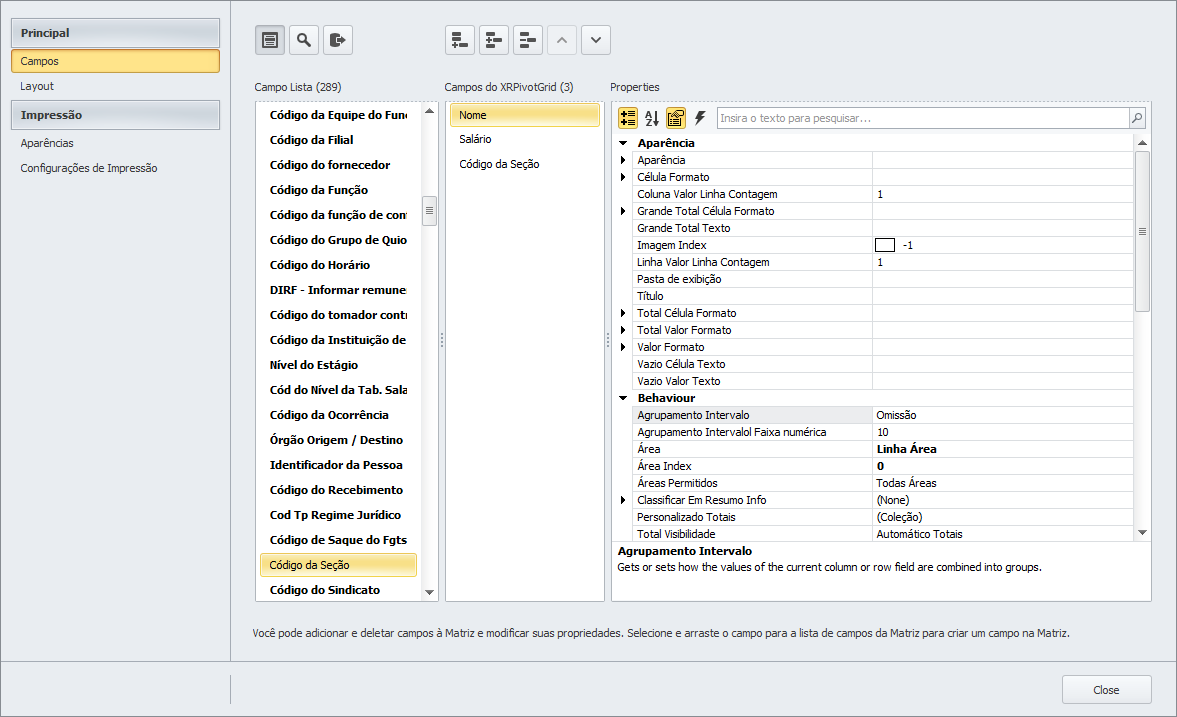Click scroll-down arrow of Campo Lista
This screenshot has width=1177, height=717.
click(x=429, y=592)
